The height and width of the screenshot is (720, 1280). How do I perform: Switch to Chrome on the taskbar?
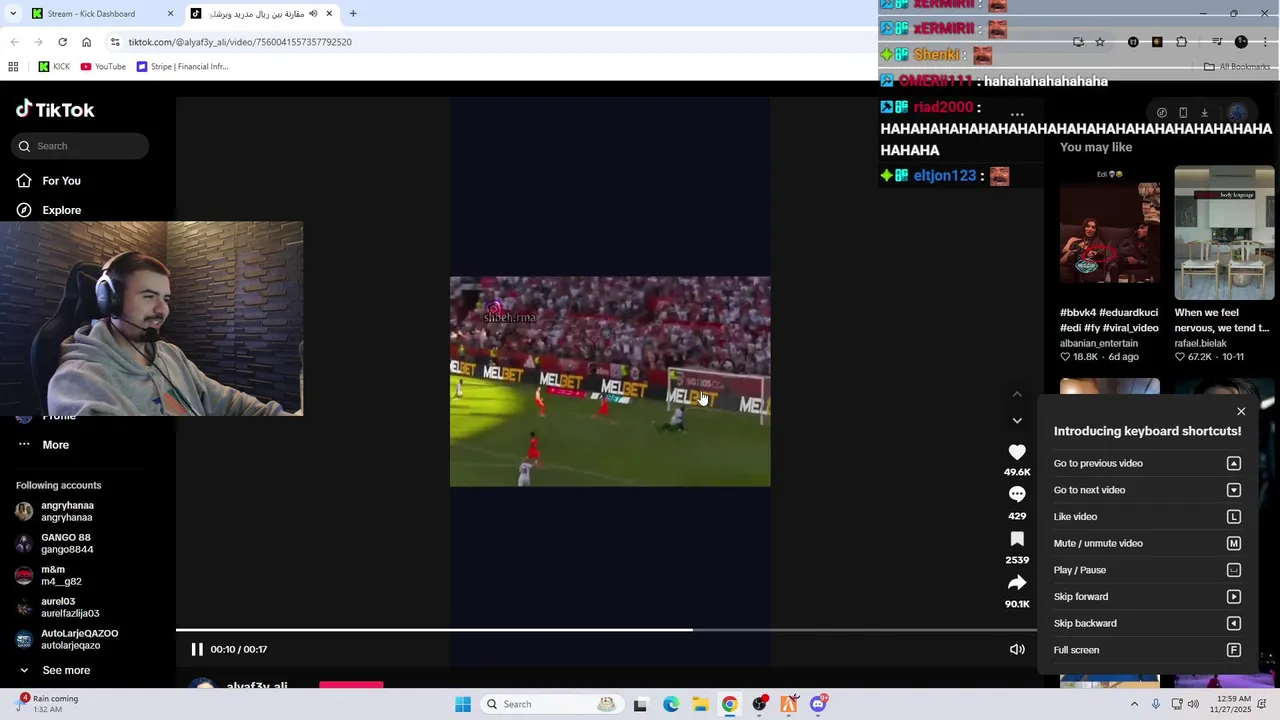[730, 704]
